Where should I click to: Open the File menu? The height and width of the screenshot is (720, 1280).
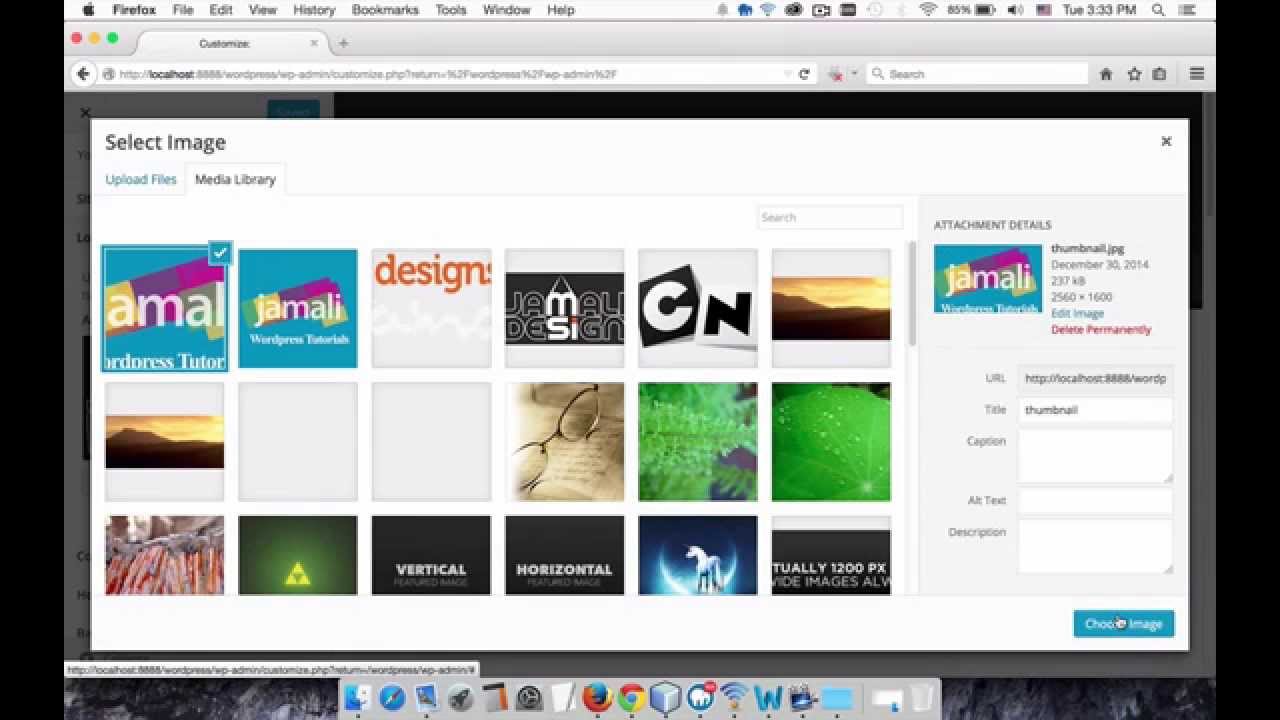click(x=183, y=10)
